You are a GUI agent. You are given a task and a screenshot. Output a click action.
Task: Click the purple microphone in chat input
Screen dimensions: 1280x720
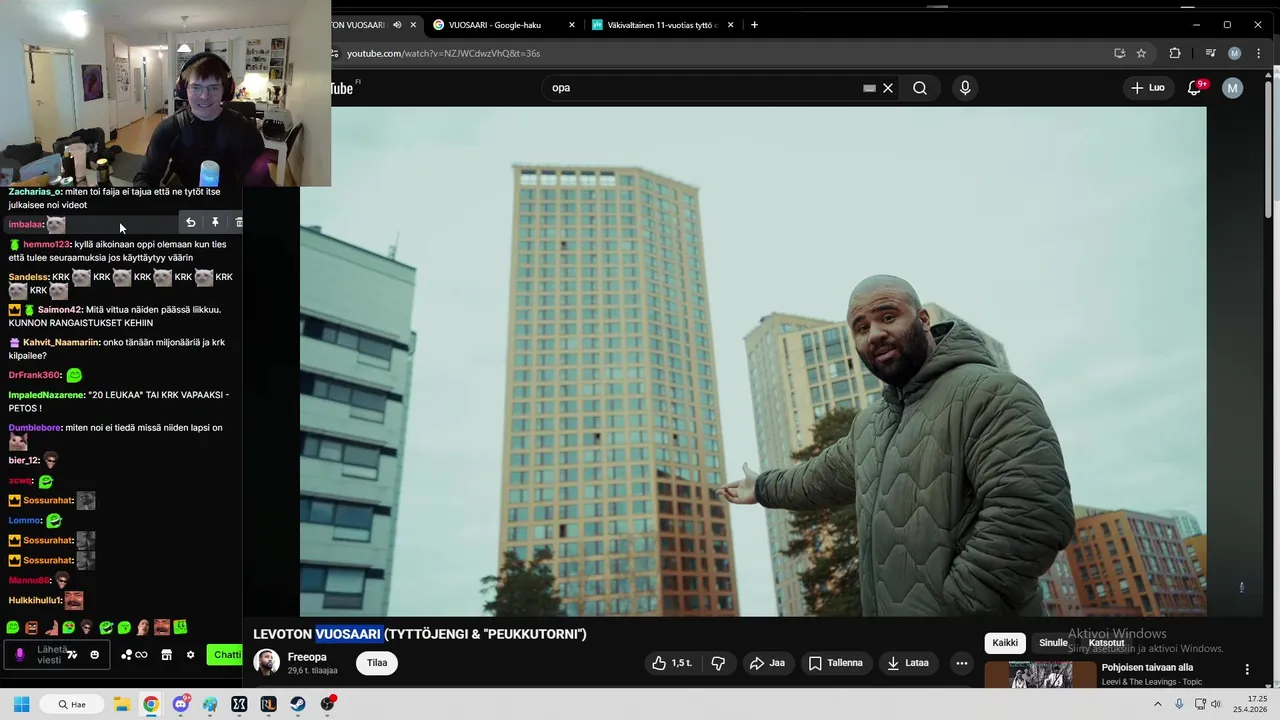click(x=19, y=655)
